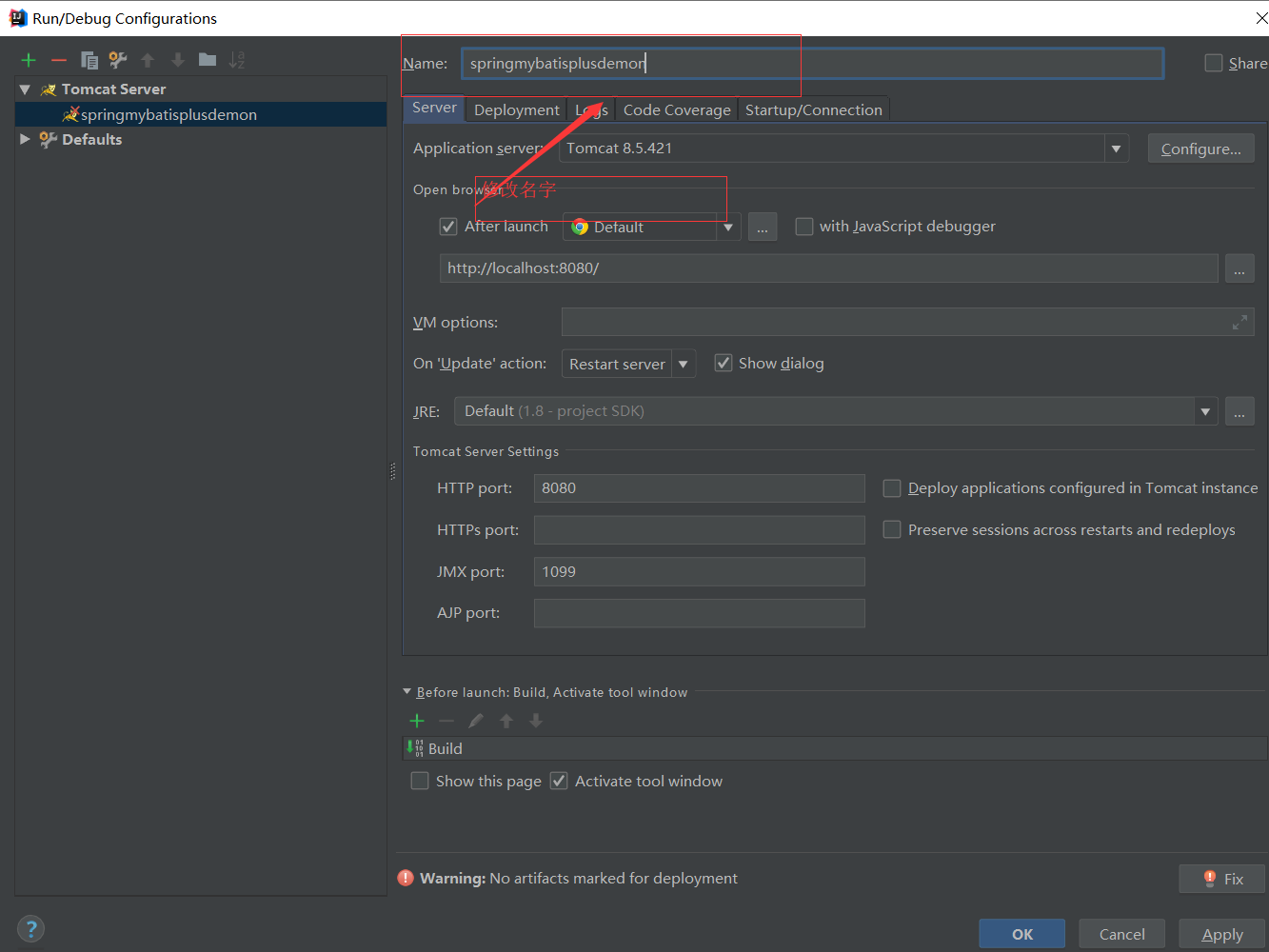Enable with JavaScript debugger

pos(804,227)
